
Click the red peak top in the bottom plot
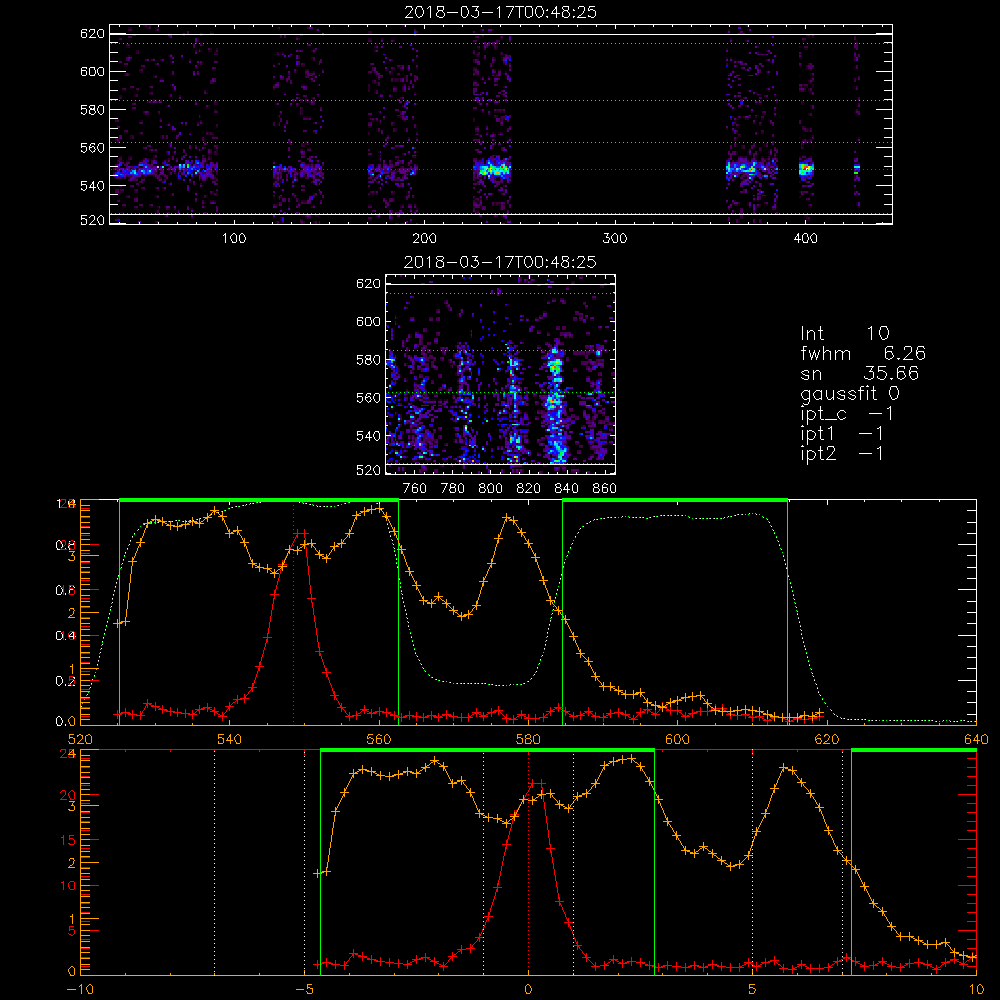(537, 783)
